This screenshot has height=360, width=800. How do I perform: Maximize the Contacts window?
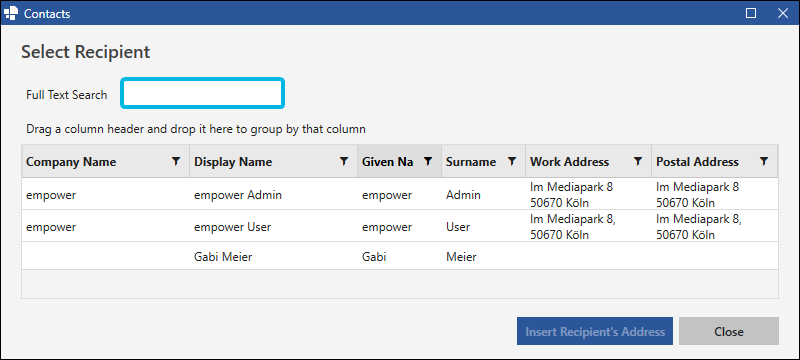751,13
